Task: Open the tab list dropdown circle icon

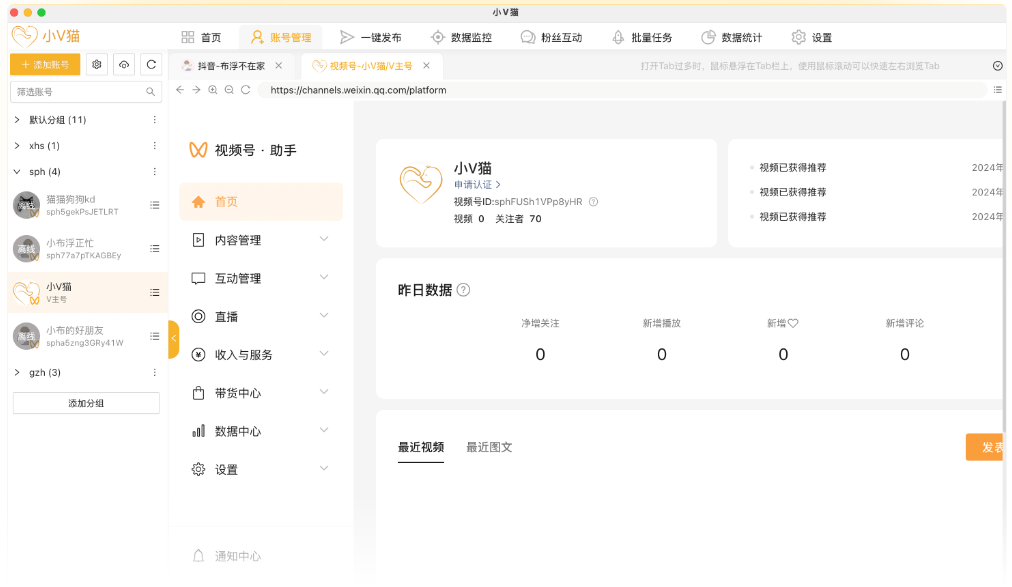Action: 998,66
